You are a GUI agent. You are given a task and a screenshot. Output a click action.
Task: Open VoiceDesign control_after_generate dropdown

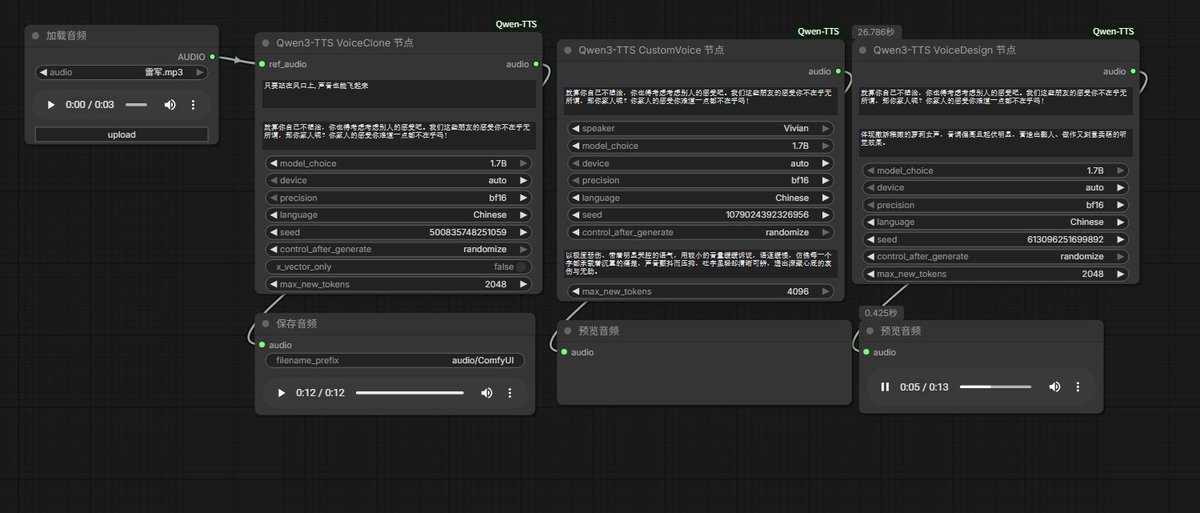click(x=995, y=256)
